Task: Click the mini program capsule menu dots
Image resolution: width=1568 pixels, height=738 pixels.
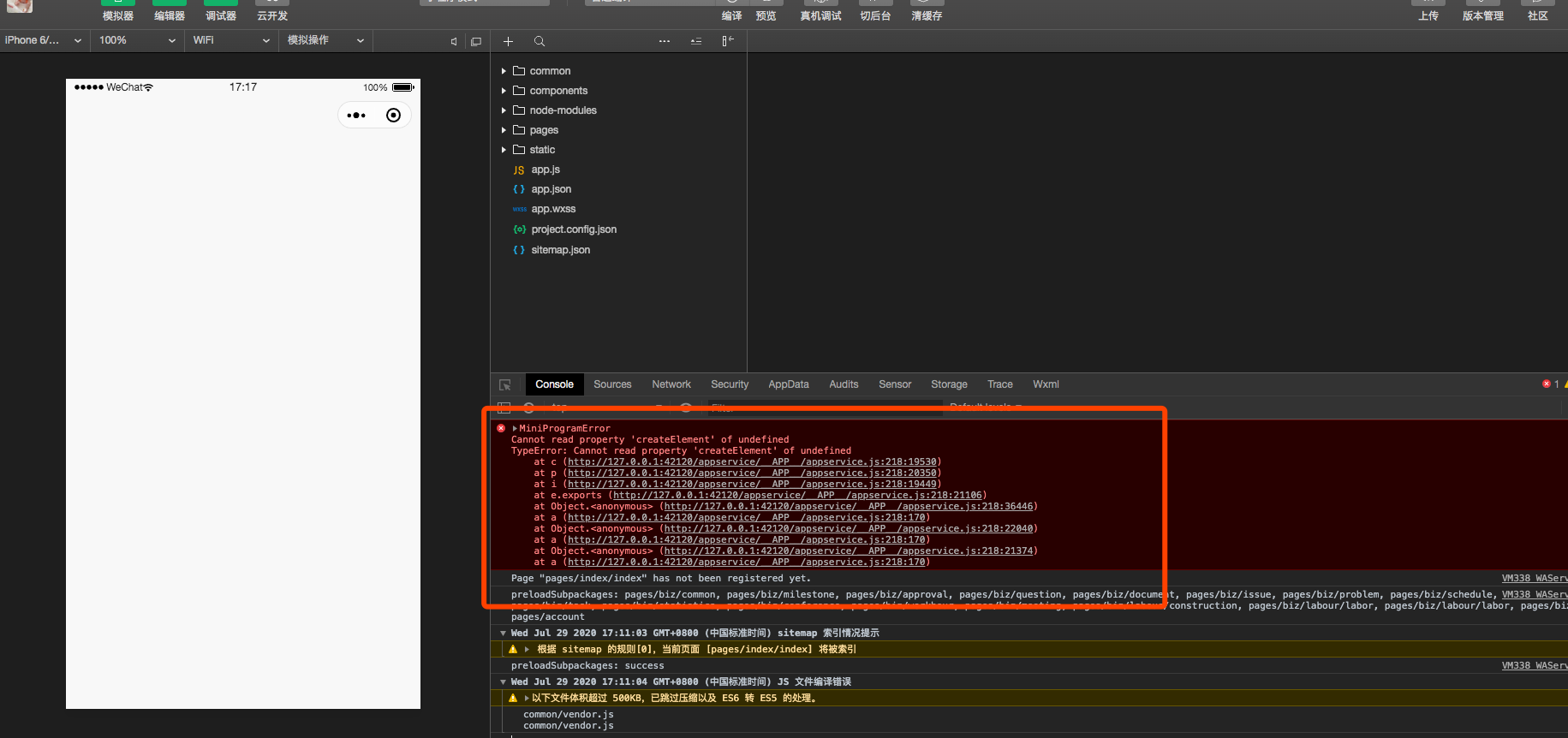Action: pyautogui.click(x=356, y=116)
